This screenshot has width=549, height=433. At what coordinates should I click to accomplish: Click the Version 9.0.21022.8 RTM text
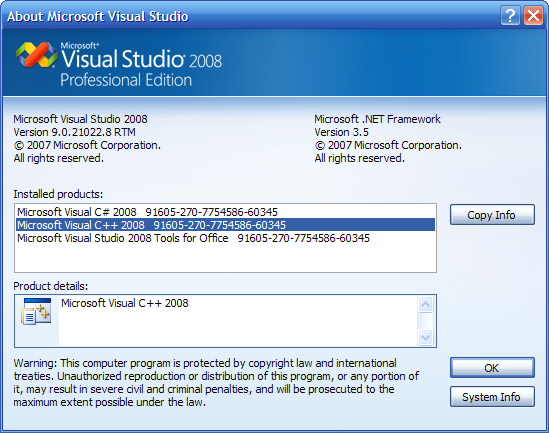[75, 132]
